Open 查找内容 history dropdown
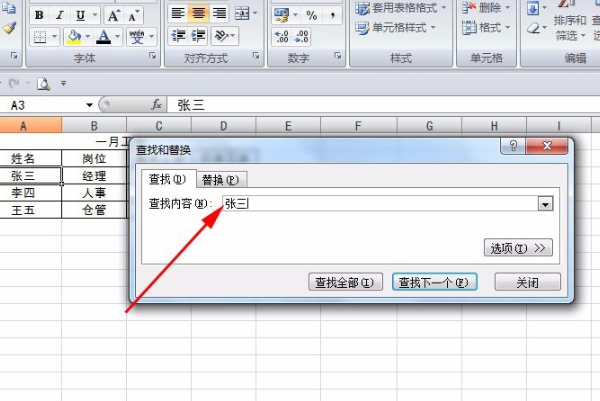 545,204
